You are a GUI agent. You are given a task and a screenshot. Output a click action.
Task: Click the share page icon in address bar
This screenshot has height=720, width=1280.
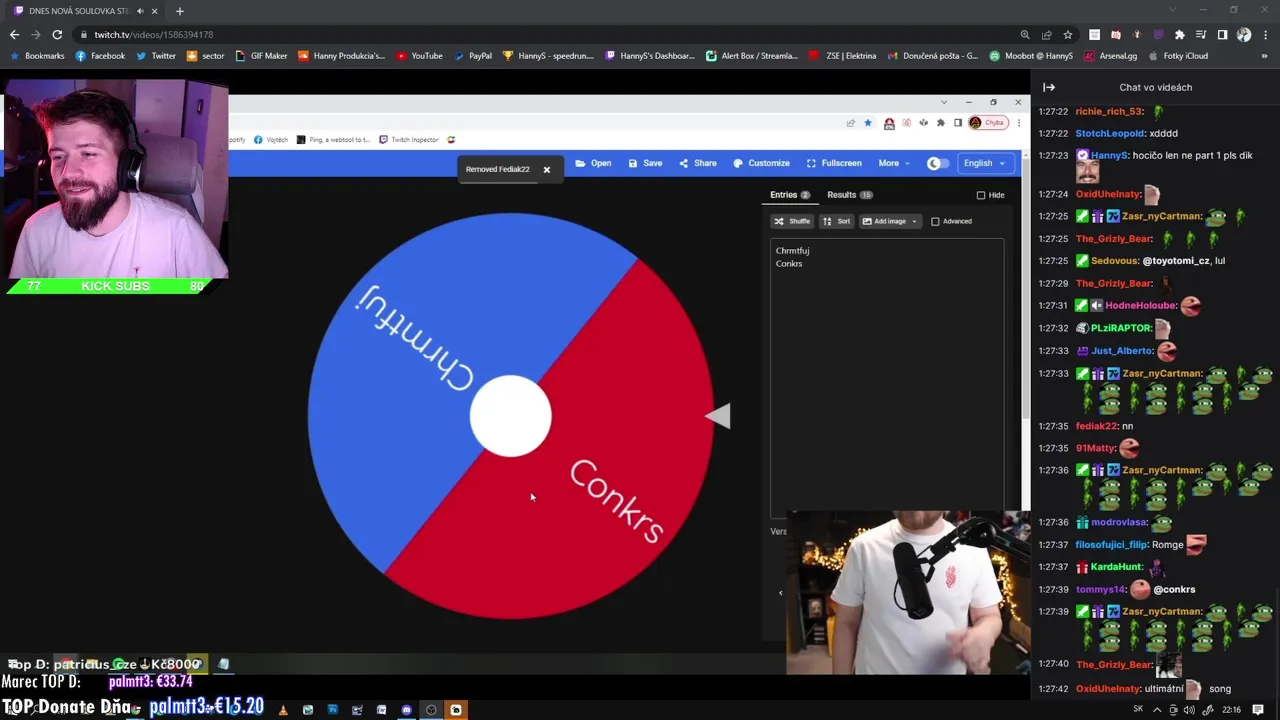pyautogui.click(x=1046, y=34)
